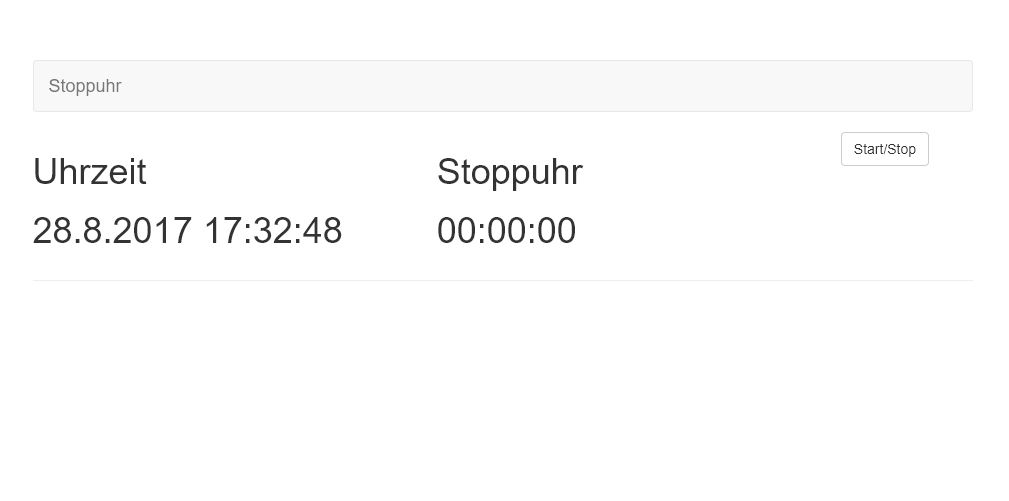
Task: Click the hours digits of the stopwatch display
Action: click(x=456, y=231)
